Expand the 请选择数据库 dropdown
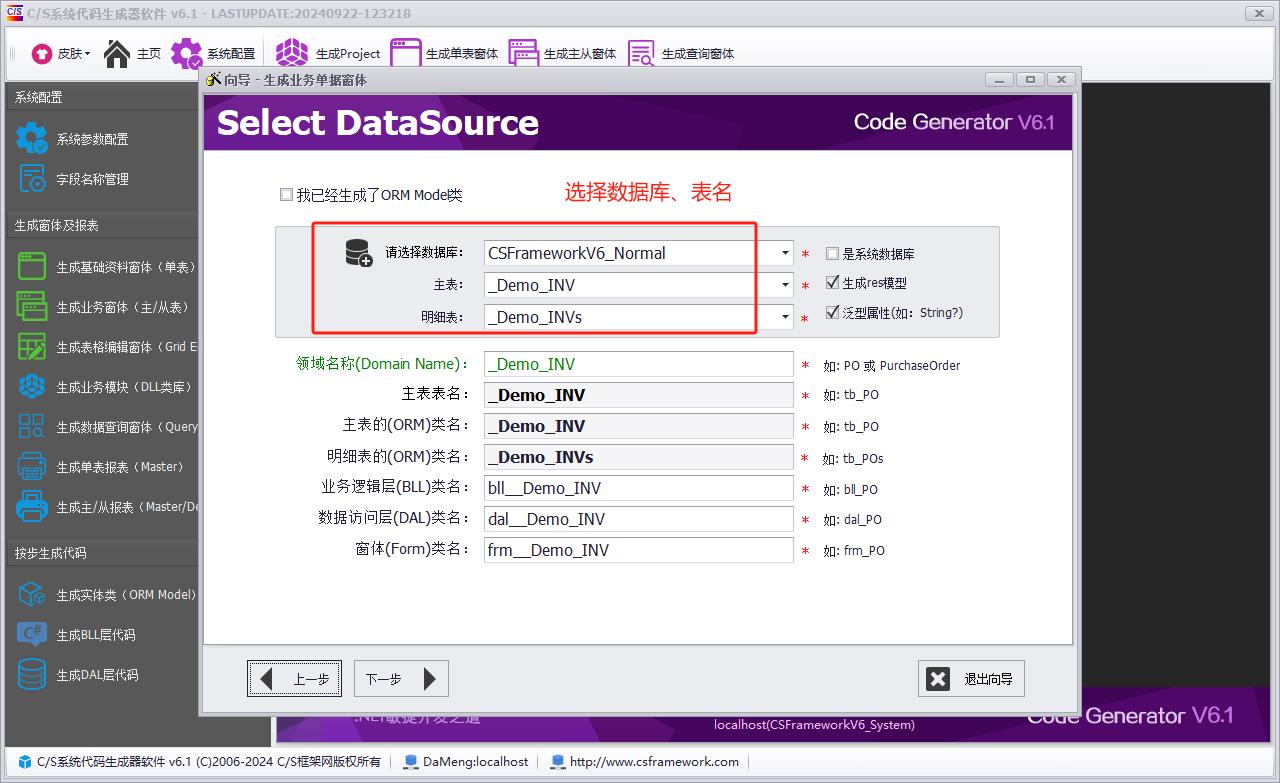The image size is (1280, 783). 785,254
